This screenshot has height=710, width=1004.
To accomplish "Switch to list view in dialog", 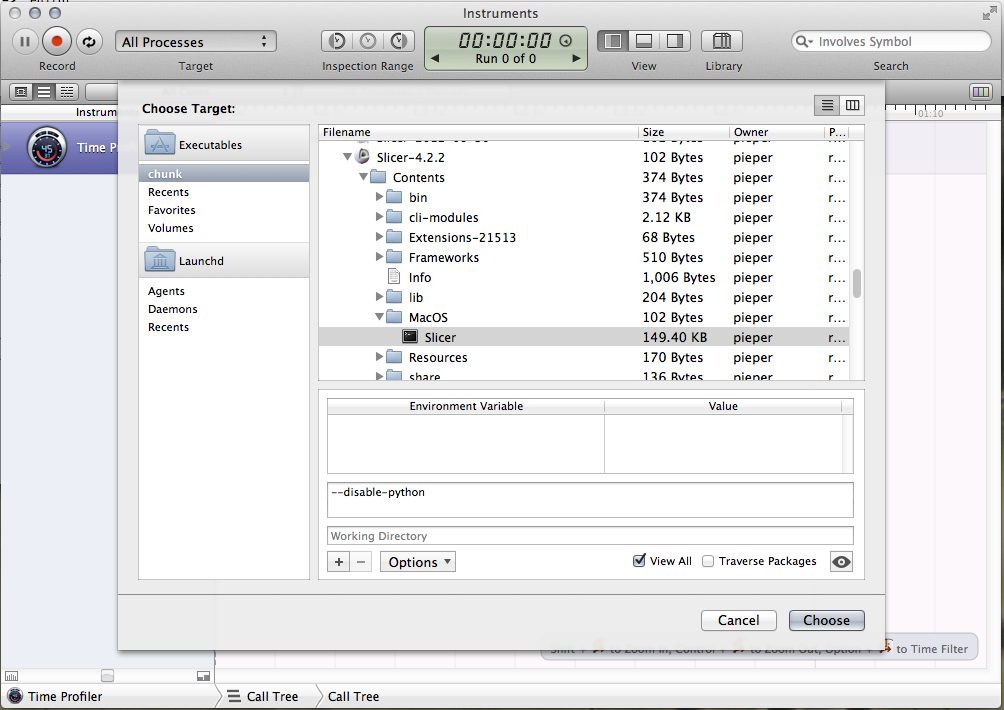I will coord(828,105).
